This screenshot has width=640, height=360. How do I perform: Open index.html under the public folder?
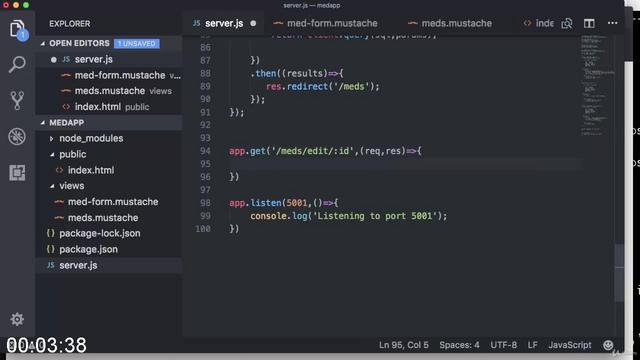tap(109, 170)
